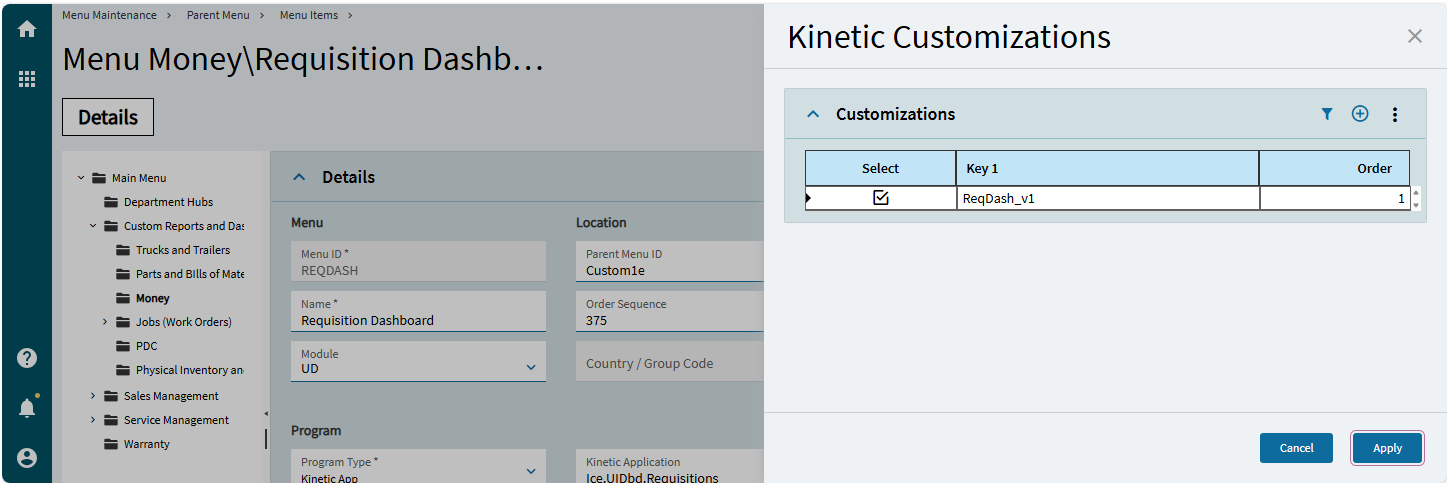Open the user profile icon
This screenshot has height=485, width=1449.
pyautogui.click(x=27, y=458)
